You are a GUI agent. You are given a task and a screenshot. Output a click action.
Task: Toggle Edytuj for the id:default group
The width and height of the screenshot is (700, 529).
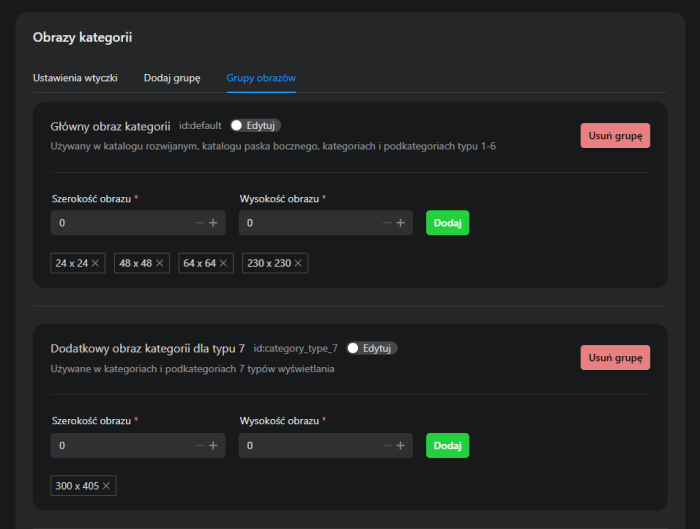239,126
